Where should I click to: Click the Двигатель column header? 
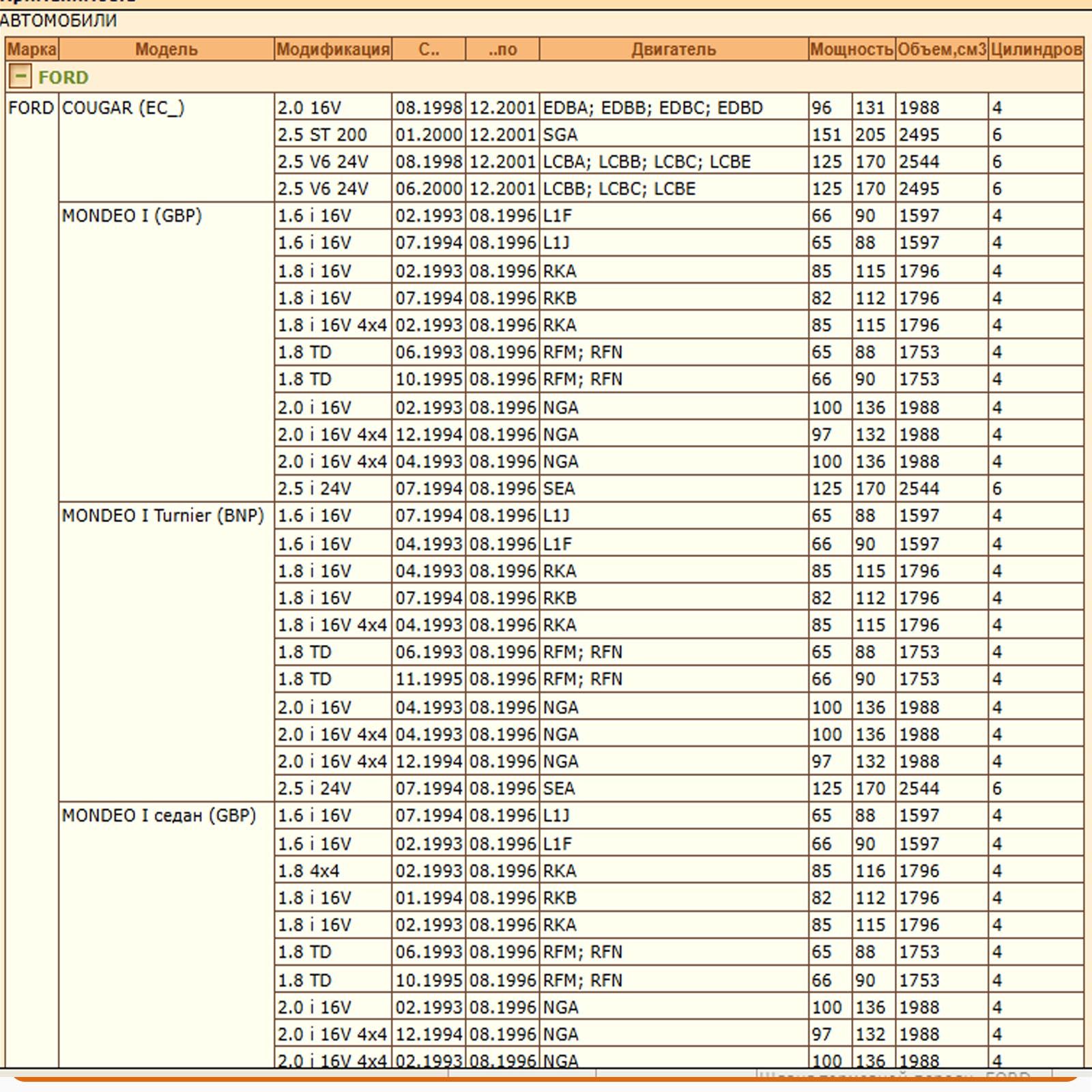click(674, 49)
